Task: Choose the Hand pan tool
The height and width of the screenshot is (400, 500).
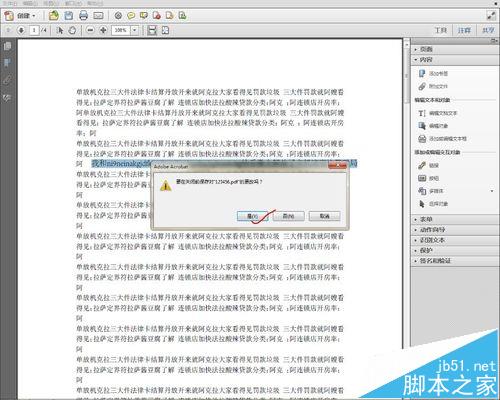Action: (72, 30)
